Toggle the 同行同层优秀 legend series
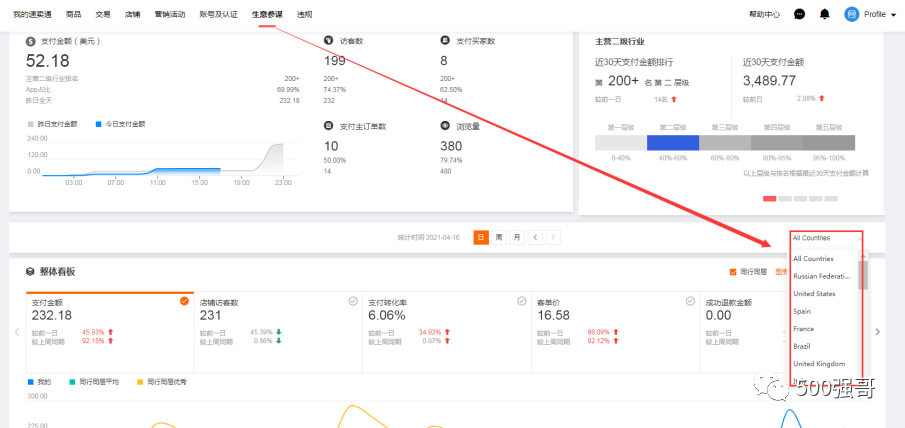Image resolution: width=905 pixels, height=428 pixels. pyautogui.click(x=162, y=382)
